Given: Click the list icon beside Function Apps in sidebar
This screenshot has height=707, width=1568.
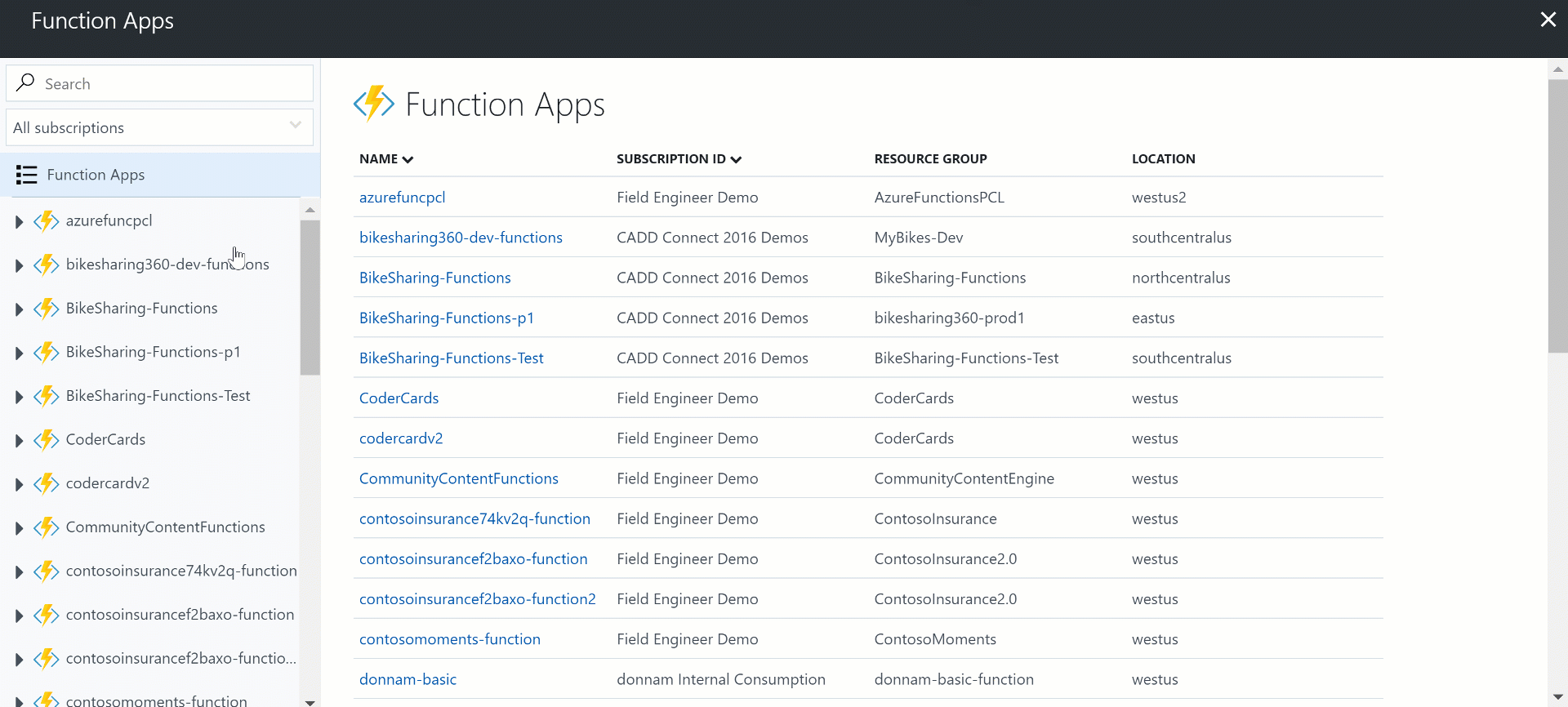Looking at the screenshot, I should (27, 175).
